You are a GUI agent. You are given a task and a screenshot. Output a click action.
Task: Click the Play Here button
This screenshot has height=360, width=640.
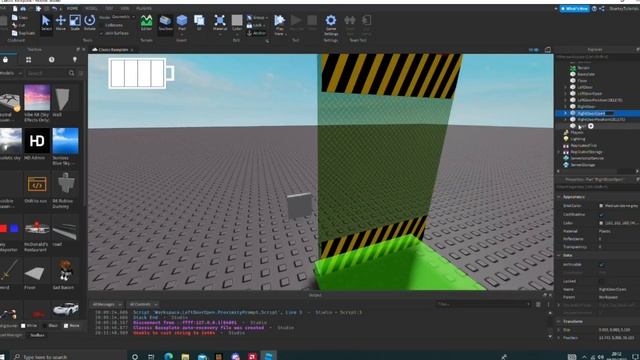pos(280,24)
